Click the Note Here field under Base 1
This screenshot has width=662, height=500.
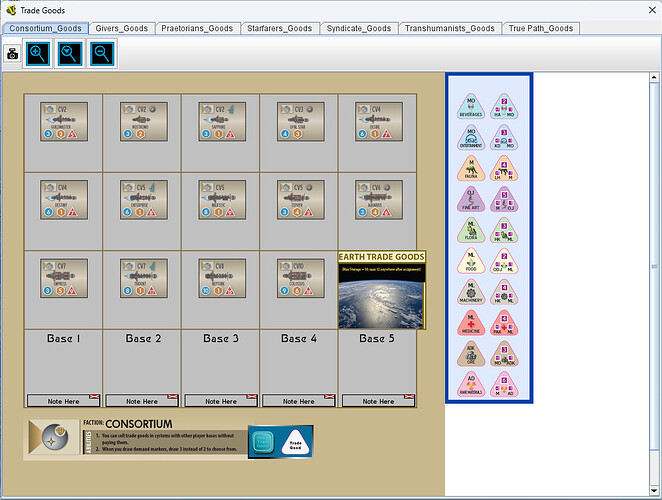tap(63, 401)
